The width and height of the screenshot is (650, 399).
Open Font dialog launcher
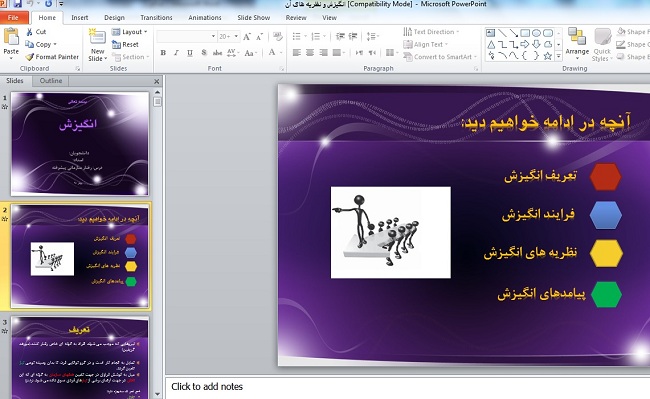click(281, 69)
